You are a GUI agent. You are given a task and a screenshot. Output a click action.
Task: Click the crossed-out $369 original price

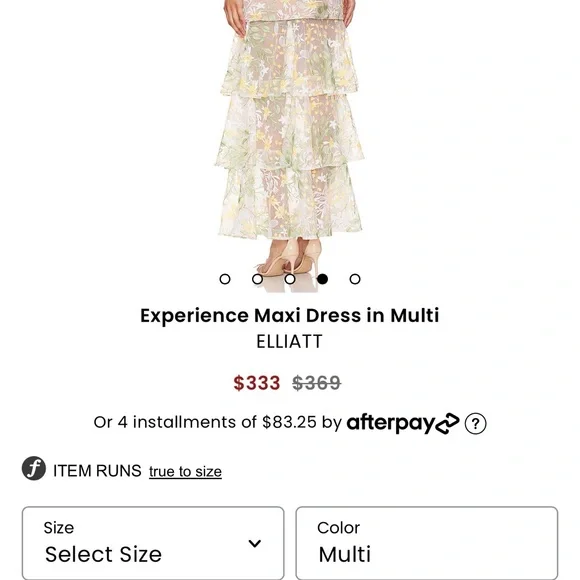click(317, 383)
